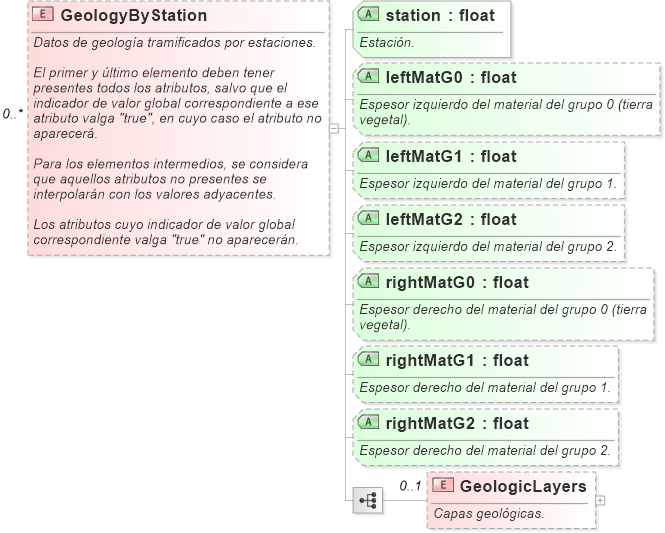Viewport: 665px width, 533px height.
Task: Click 'Espesor izquierdo del material del grupo 2.'
Action: pos(488,246)
